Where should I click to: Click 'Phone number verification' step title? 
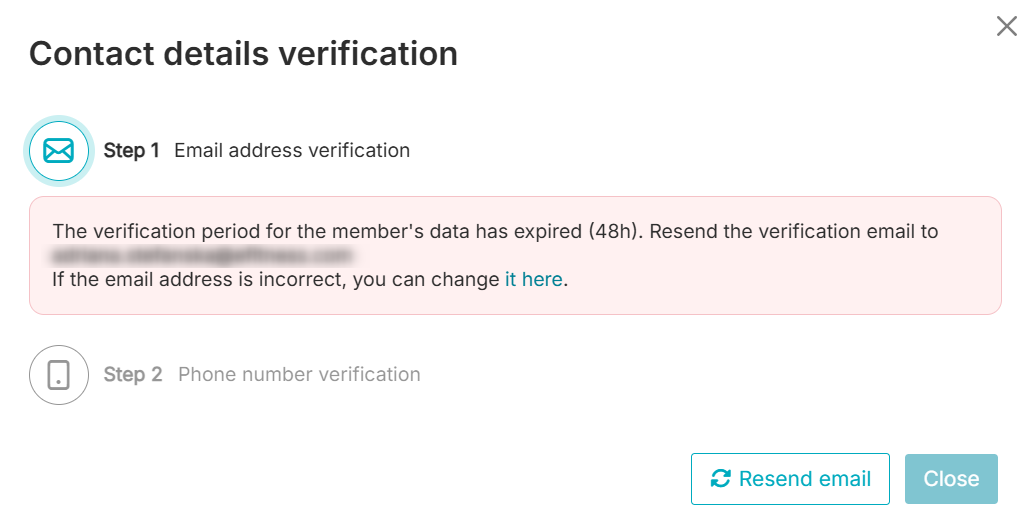point(299,375)
